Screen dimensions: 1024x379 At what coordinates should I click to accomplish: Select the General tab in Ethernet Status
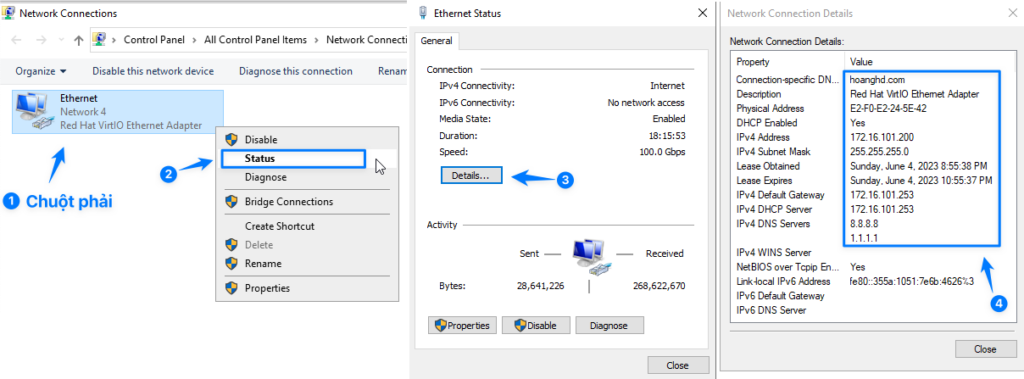436,41
